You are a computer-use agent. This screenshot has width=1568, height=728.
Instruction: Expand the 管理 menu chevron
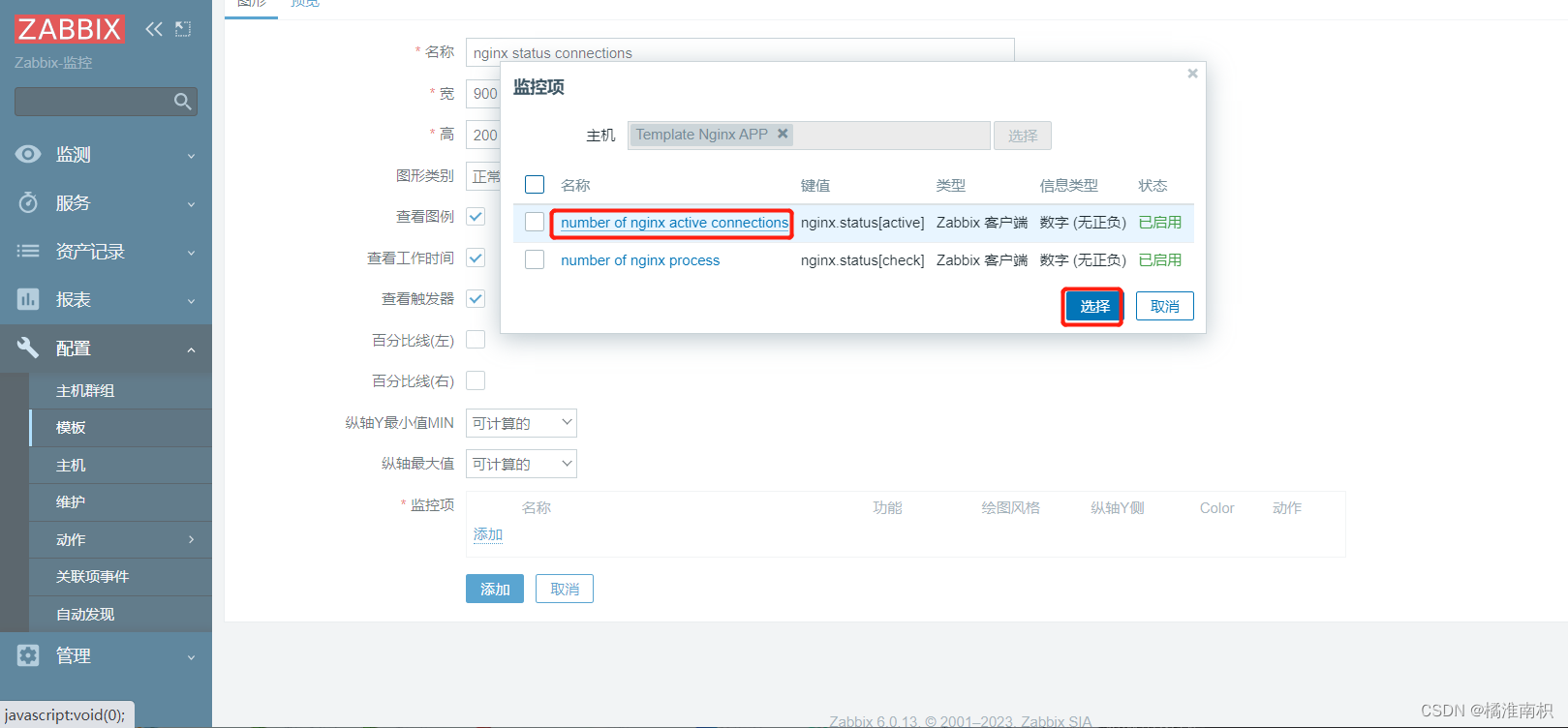click(x=191, y=657)
